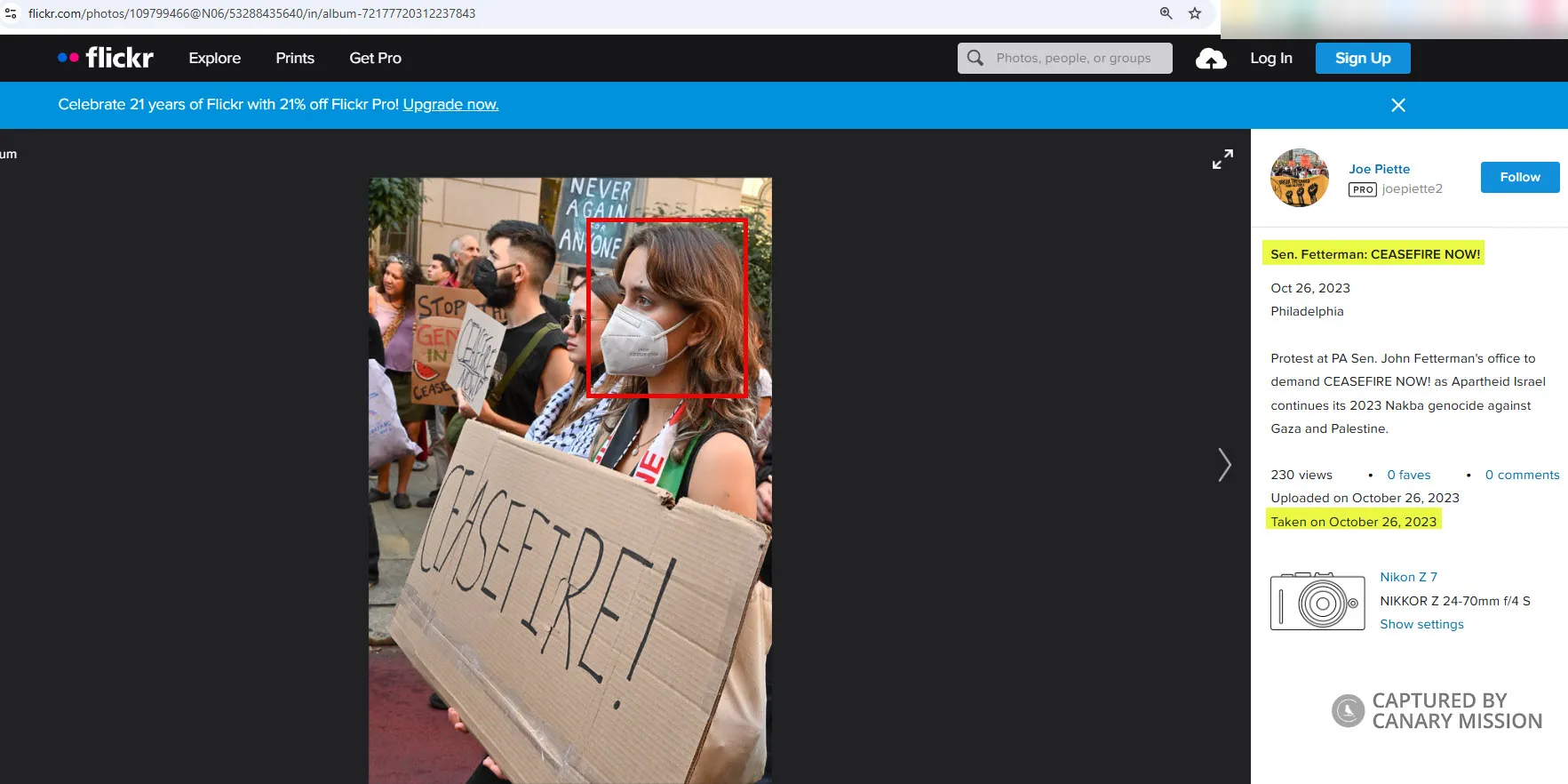This screenshot has height=784, width=1568.
Task: Click Log In
Action: point(1271,58)
